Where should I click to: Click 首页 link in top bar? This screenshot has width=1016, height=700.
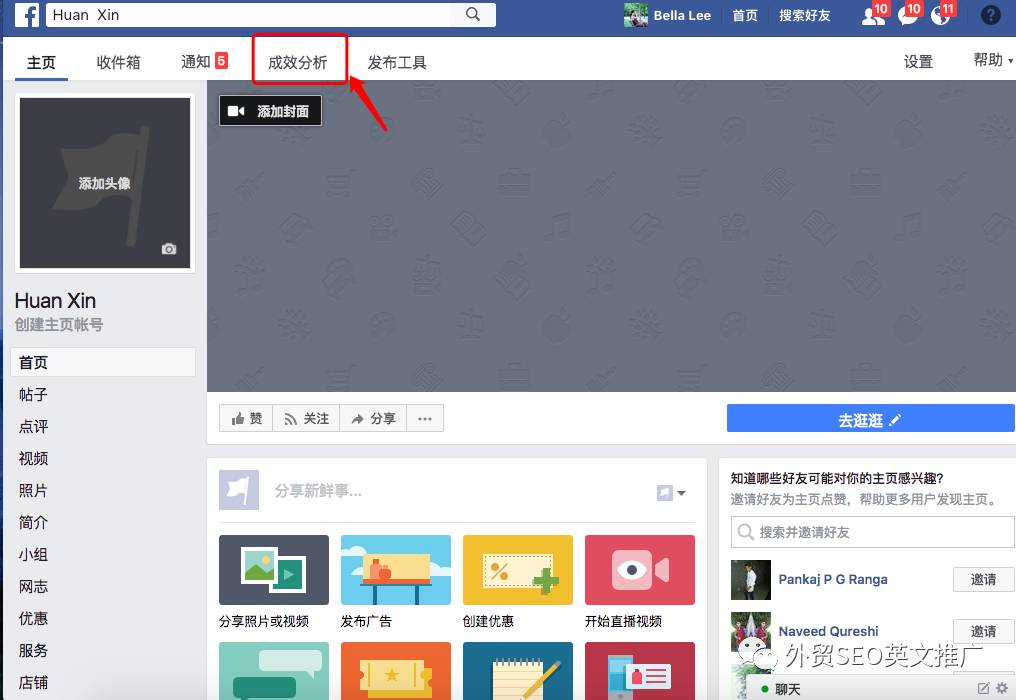pyautogui.click(x=745, y=15)
